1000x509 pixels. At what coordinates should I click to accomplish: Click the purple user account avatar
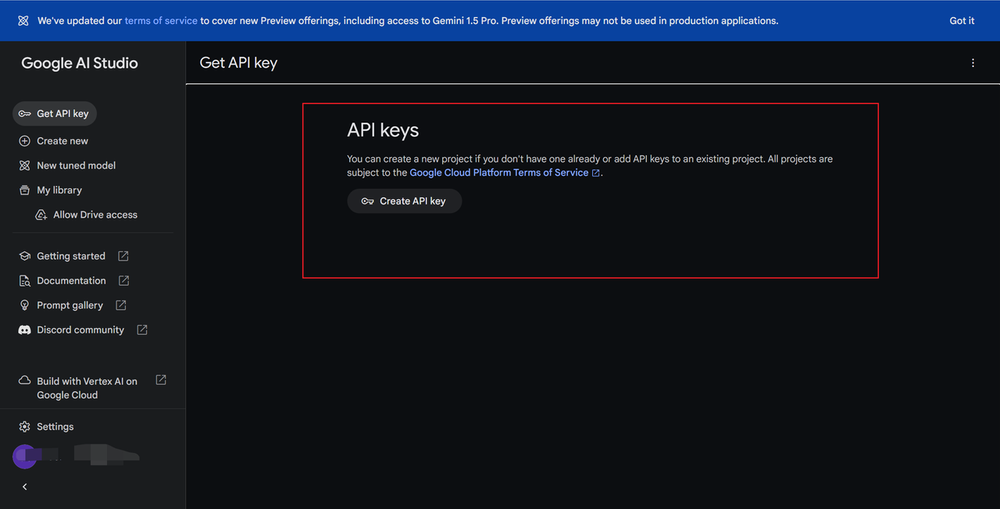click(25, 457)
